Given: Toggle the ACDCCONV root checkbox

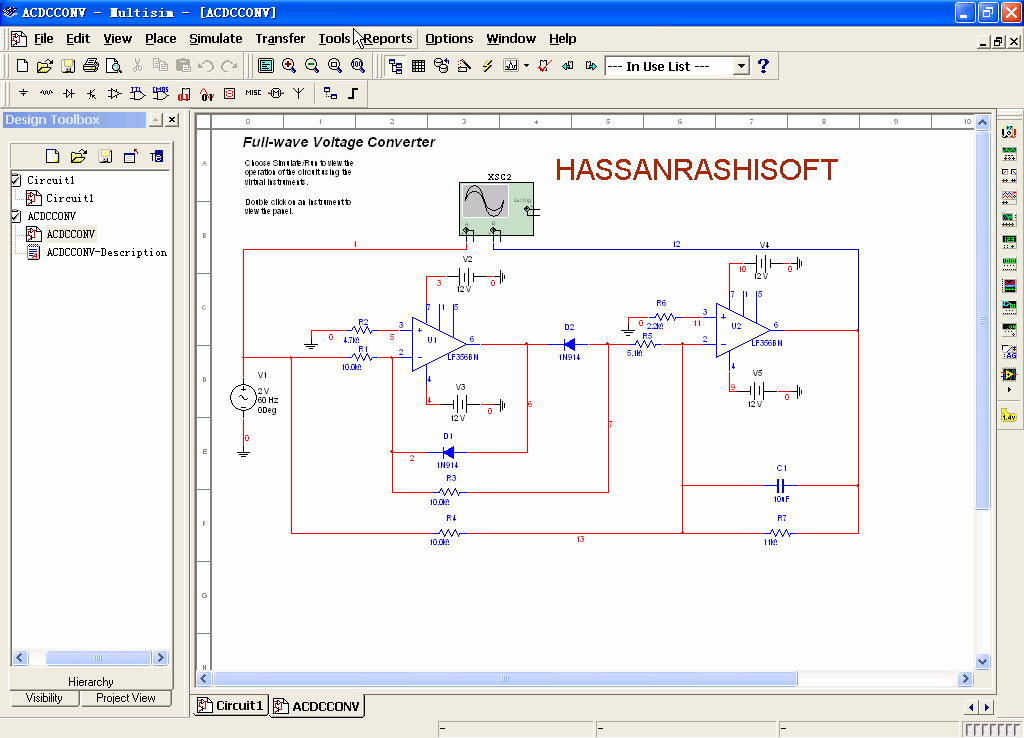Looking at the screenshot, I should pyautogui.click(x=15, y=216).
